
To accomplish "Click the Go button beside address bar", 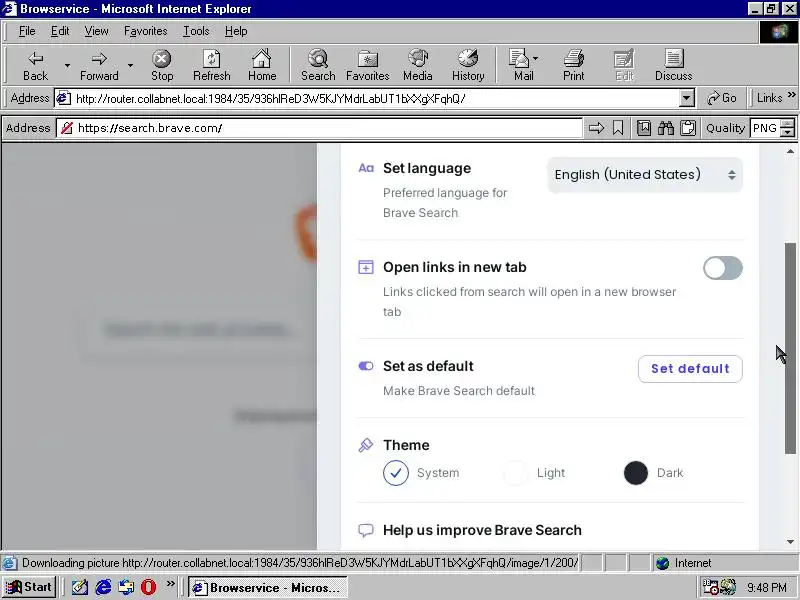I will pyautogui.click(x=721, y=98).
